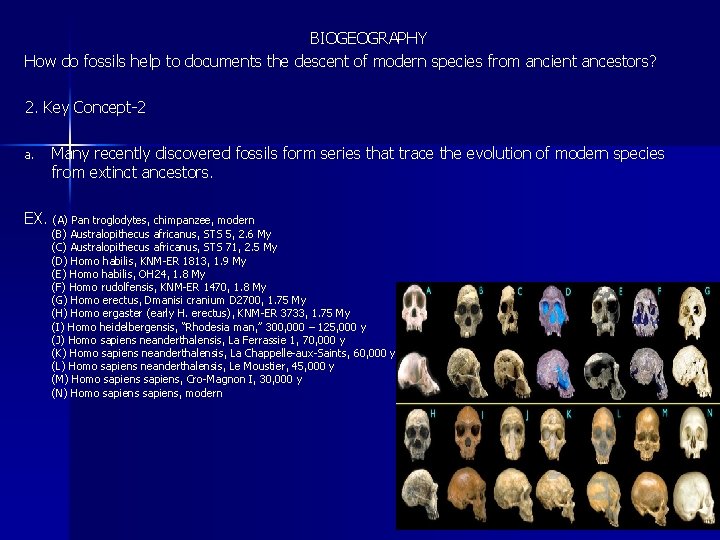
Task: Select '(F) Homo rudolfensis, KNM-ER 1470' line
Action: click(x=159, y=287)
